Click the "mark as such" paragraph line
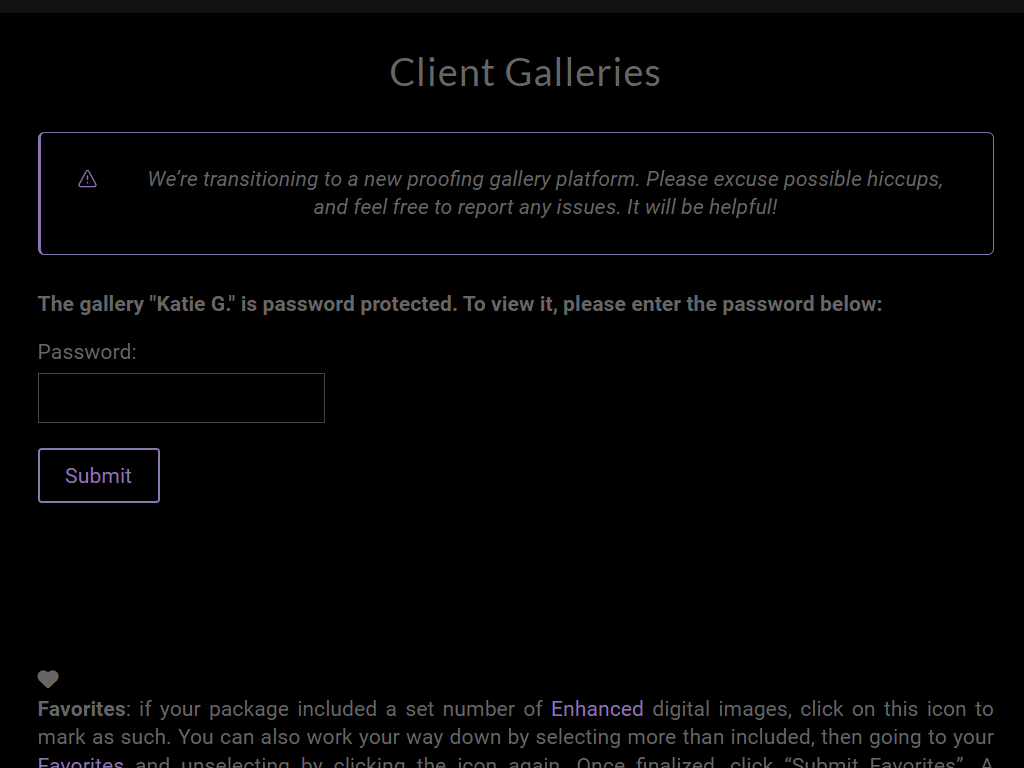1024x768 pixels. point(516,737)
